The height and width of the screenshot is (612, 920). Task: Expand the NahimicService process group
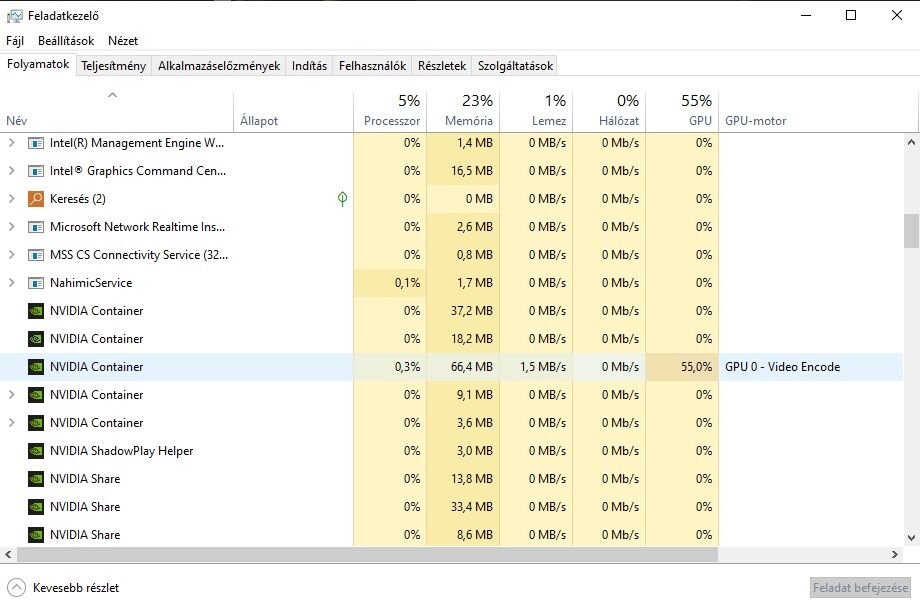tap(11, 283)
